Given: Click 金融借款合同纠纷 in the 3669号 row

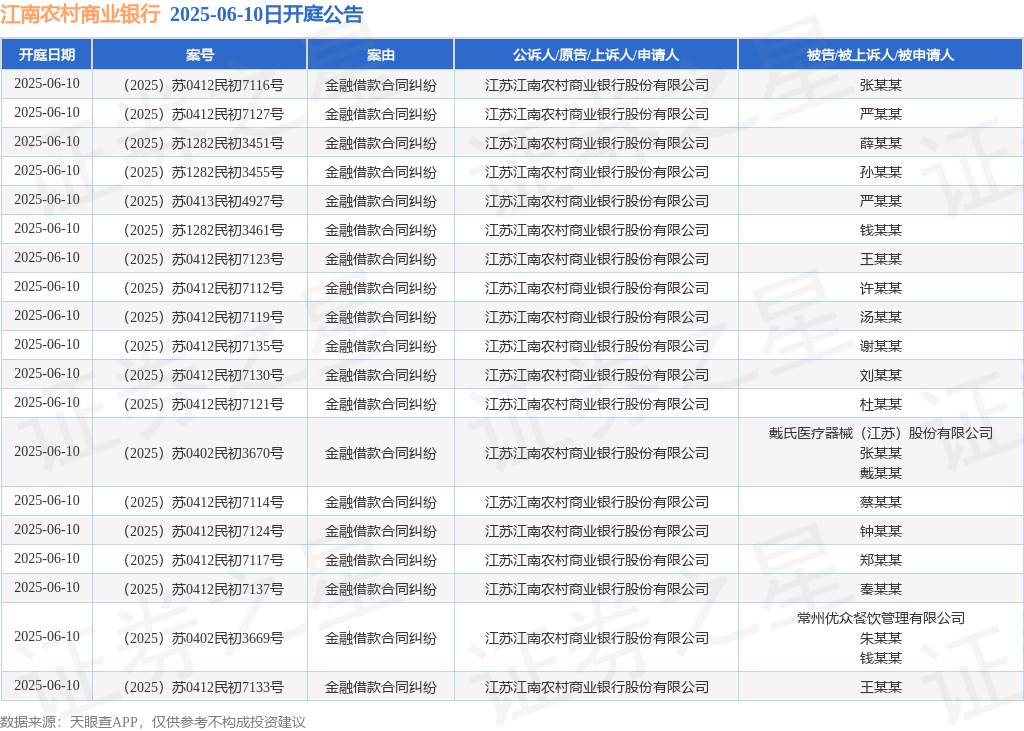Looking at the screenshot, I should point(381,638).
